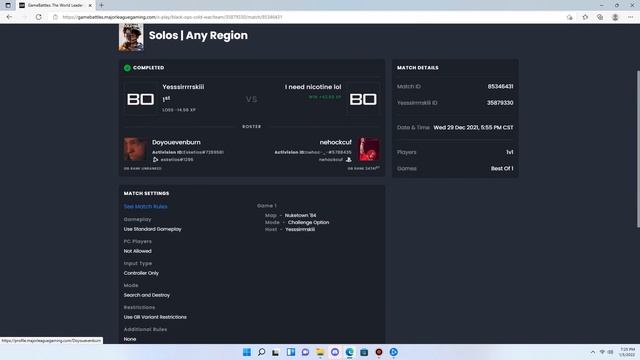
Task: Click Best Of 1 games value
Action: pos(502,169)
